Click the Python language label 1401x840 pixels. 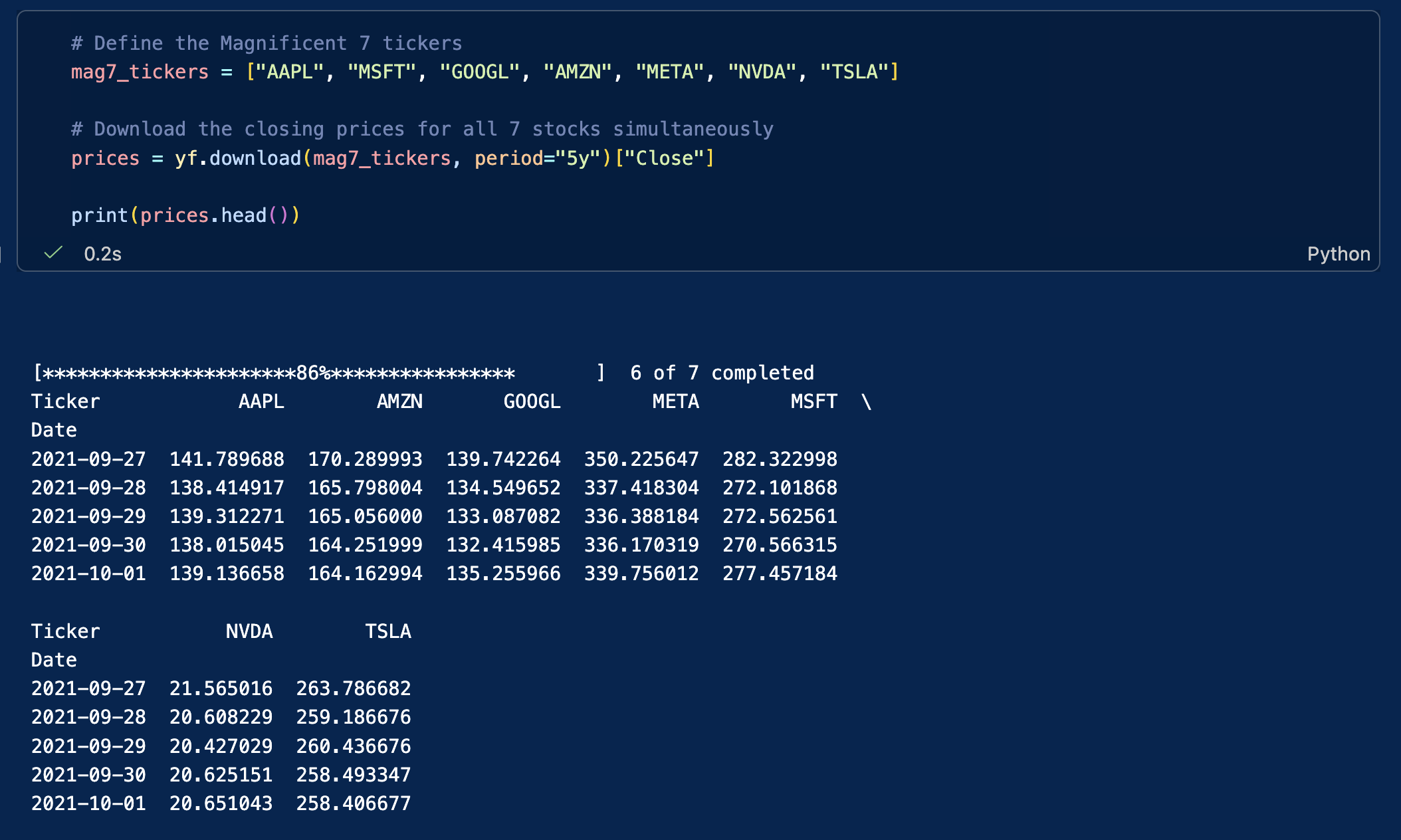[1339, 254]
